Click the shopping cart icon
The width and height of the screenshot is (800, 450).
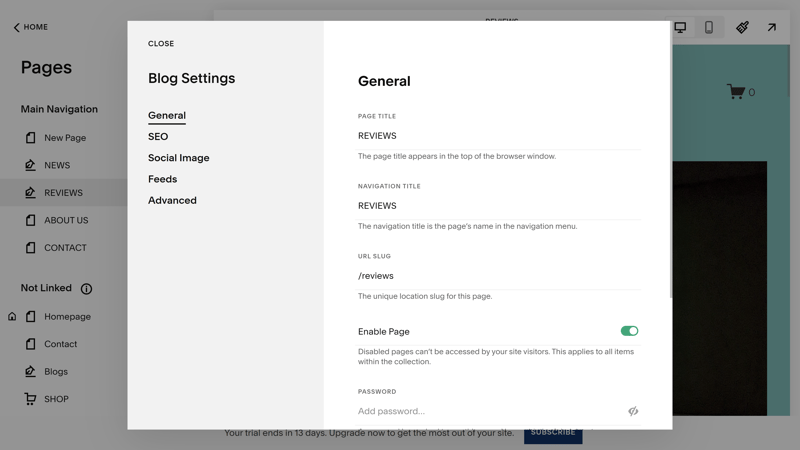(x=736, y=92)
